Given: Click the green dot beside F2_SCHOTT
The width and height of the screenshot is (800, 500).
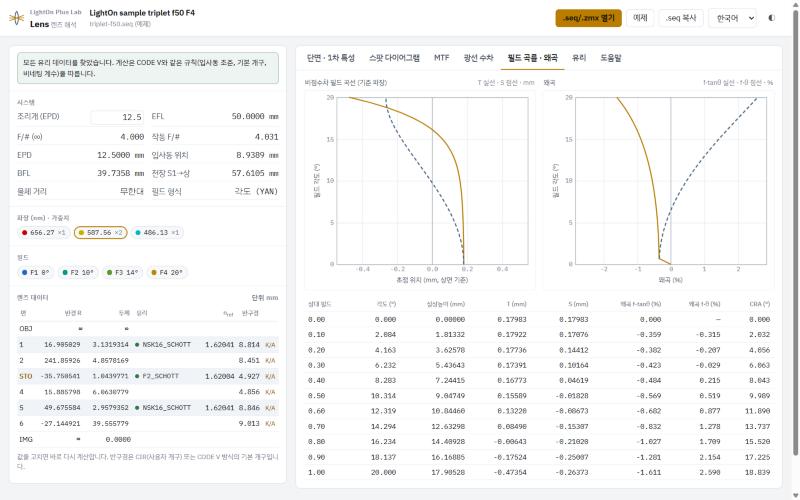Looking at the screenshot, I should coord(137,377).
